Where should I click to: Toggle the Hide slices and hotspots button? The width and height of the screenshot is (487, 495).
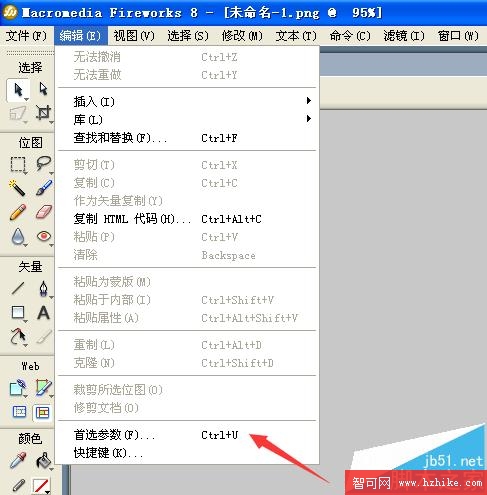pos(19,412)
